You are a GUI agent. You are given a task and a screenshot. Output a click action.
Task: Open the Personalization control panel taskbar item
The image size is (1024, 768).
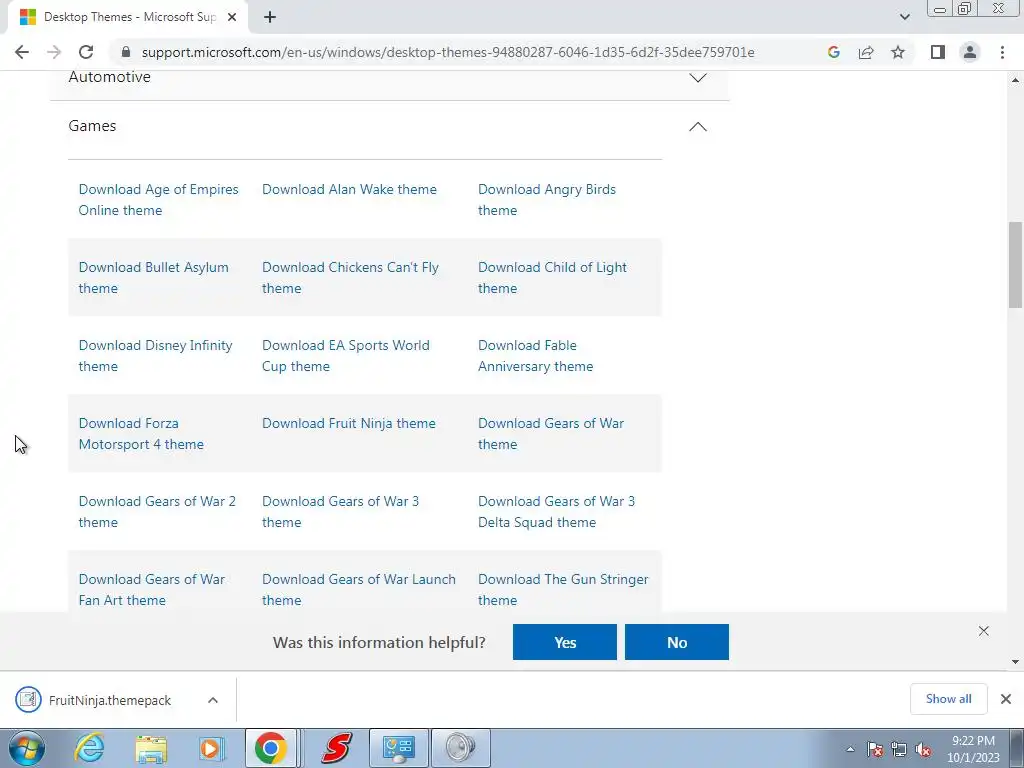(399, 748)
